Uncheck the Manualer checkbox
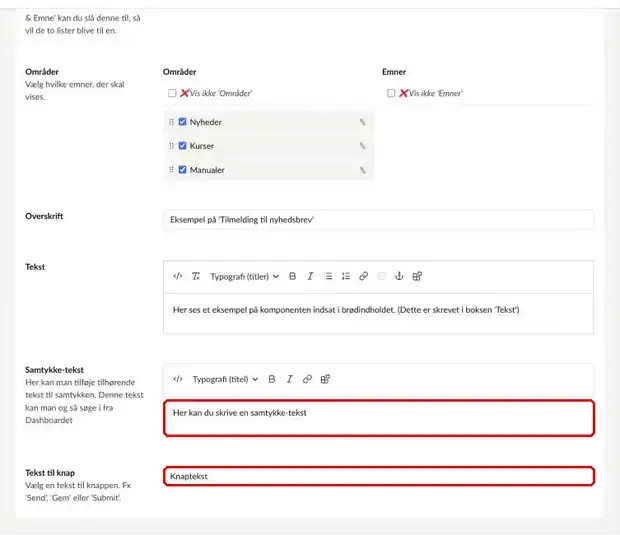Viewport: 620px width, 535px height. coord(182,170)
